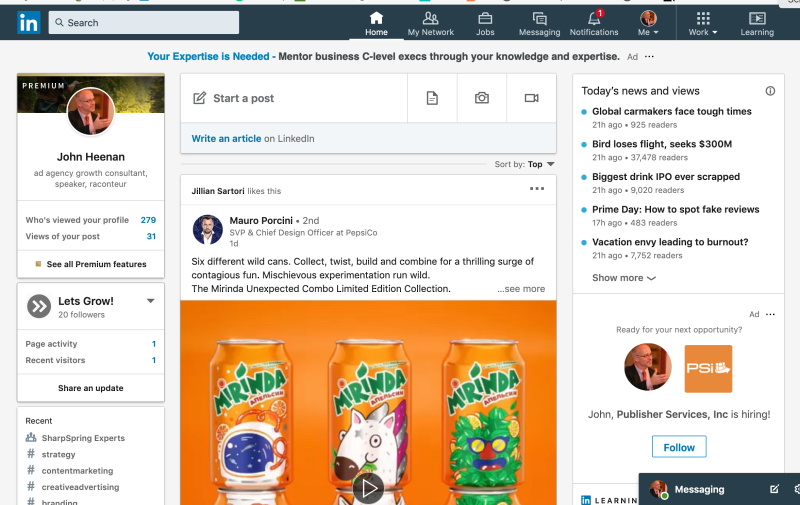This screenshot has width=800, height=505.
Task: Expand the Me profile dropdown
Action: tap(648, 24)
